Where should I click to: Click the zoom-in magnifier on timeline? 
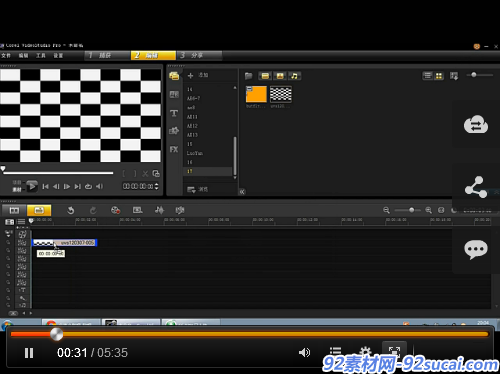coord(429,210)
